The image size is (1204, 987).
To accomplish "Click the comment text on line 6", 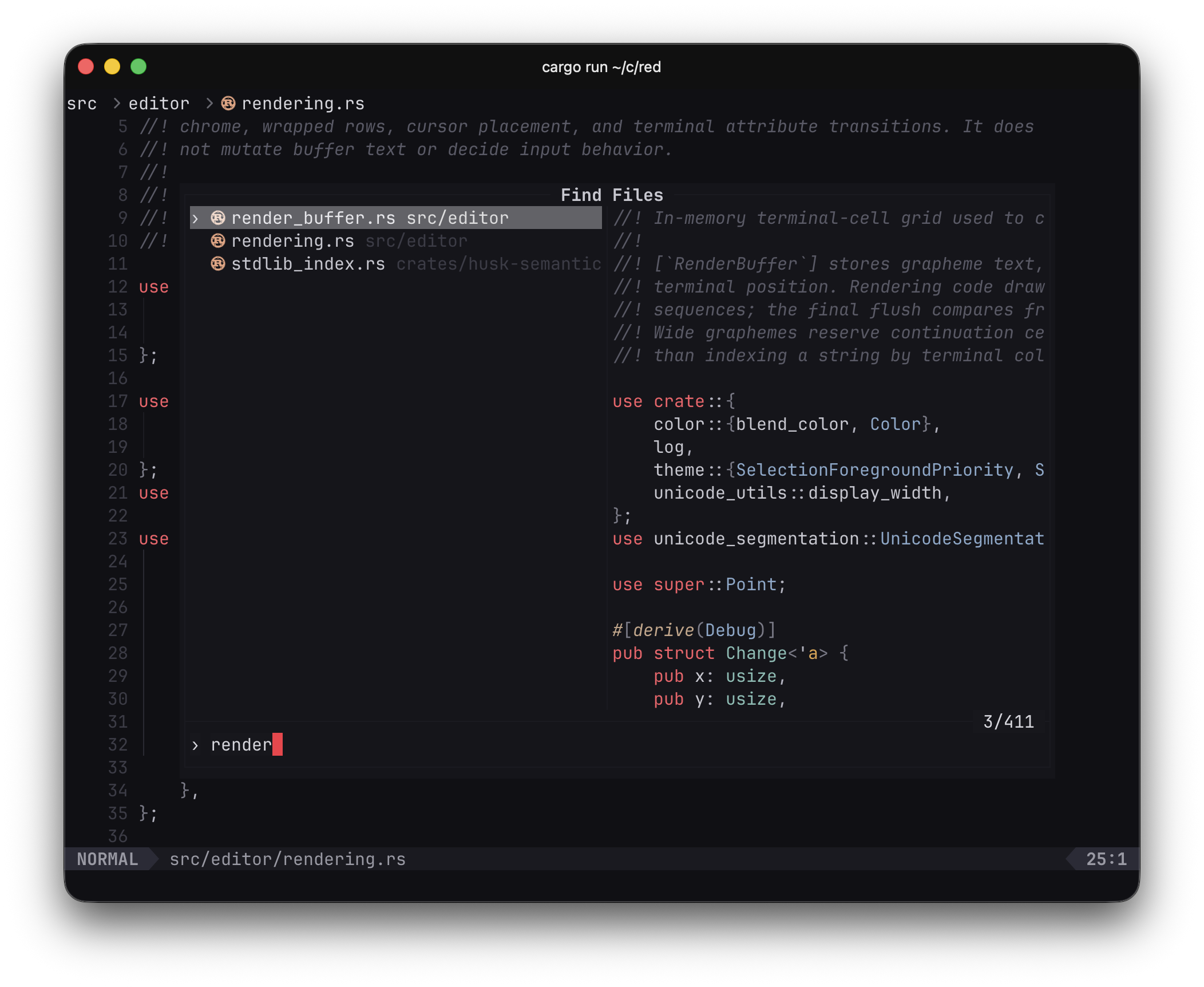I will coord(406,149).
